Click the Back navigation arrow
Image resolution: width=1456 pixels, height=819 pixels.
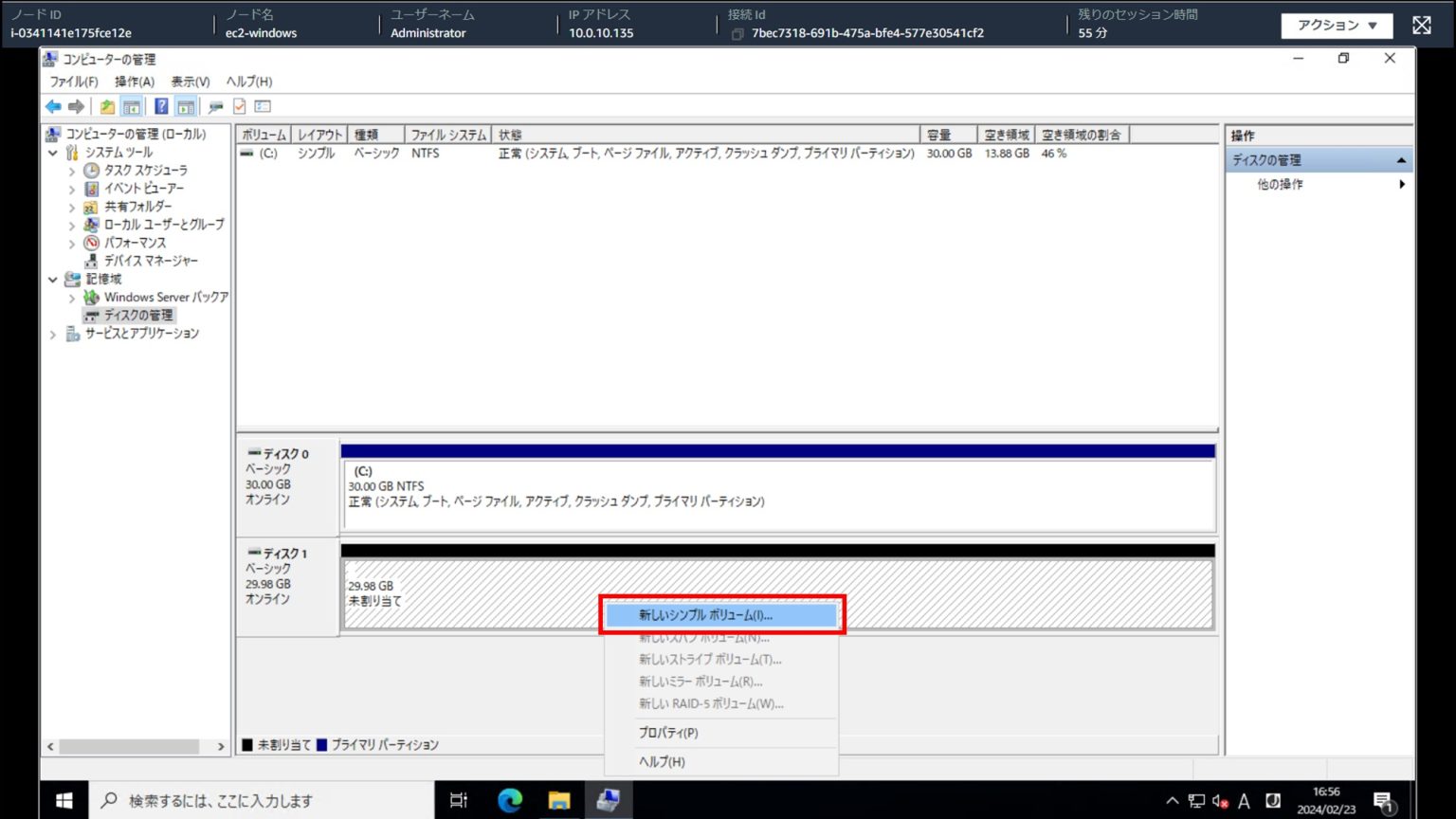[53, 106]
